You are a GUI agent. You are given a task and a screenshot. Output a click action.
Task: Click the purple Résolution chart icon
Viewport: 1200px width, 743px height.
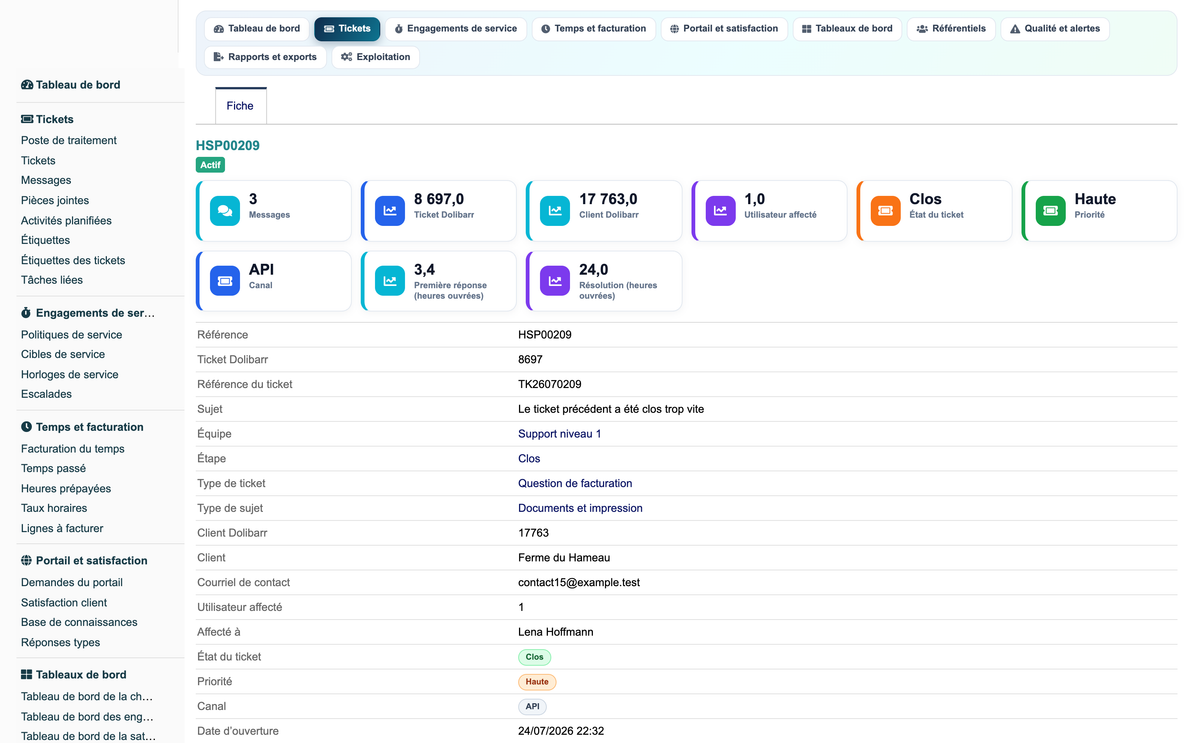[555, 281]
